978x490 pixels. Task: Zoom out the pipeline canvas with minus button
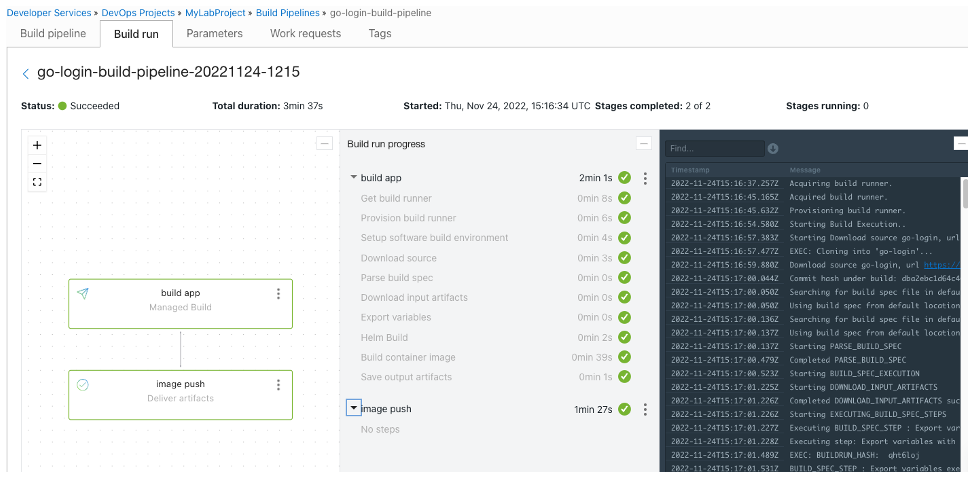pyautogui.click(x=37, y=163)
